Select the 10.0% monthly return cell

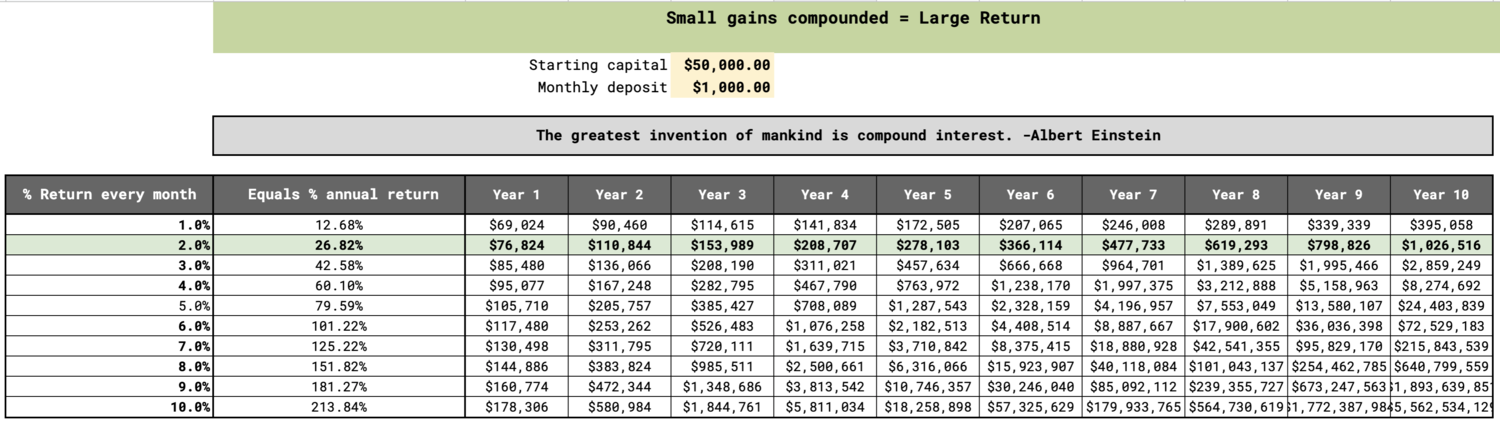109,407
